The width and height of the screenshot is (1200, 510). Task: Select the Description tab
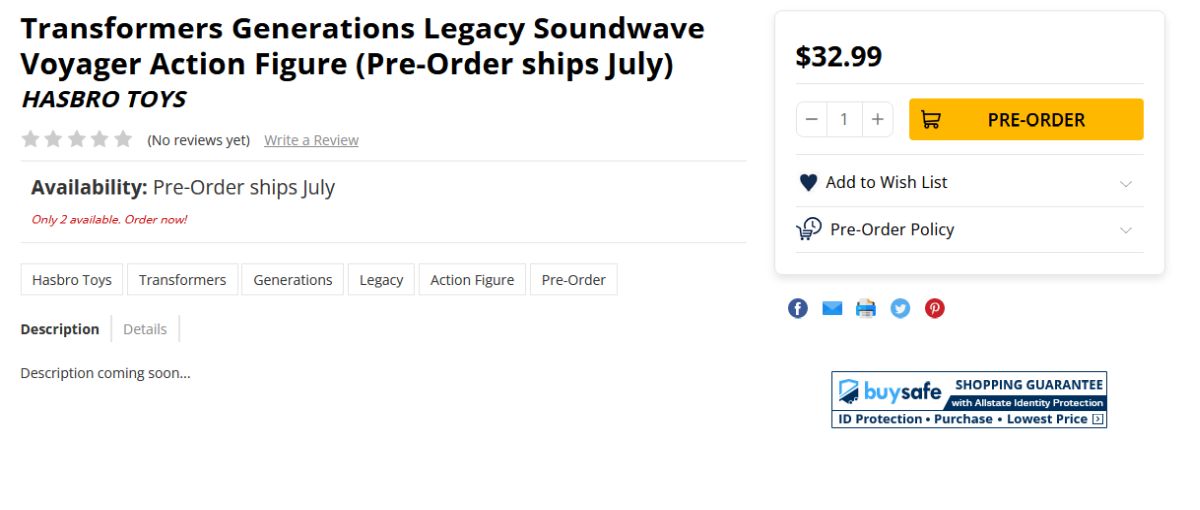[60, 329]
